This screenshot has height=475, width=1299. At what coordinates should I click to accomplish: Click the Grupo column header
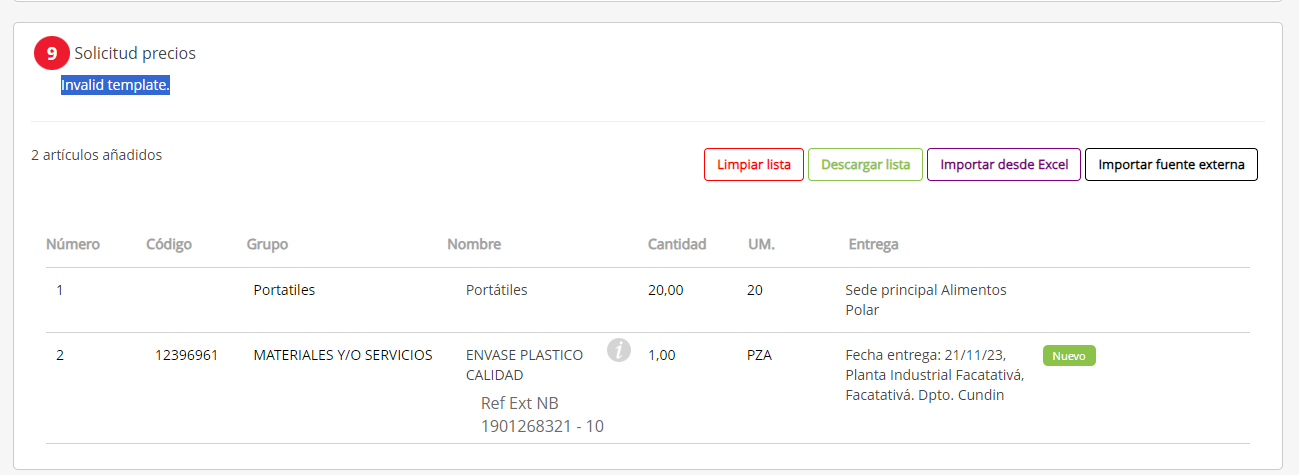tap(268, 244)
